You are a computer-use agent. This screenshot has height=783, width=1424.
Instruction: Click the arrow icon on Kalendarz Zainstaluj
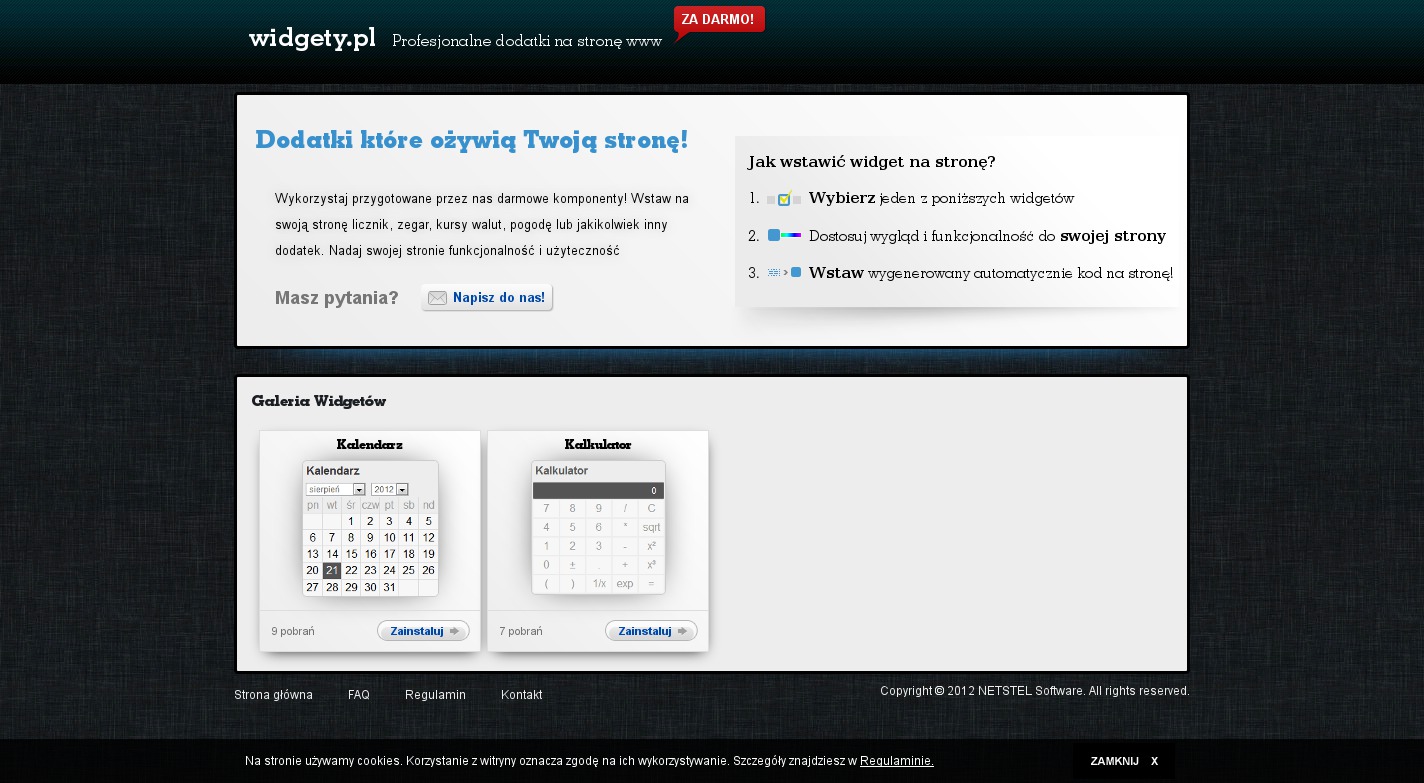(455, 631)
